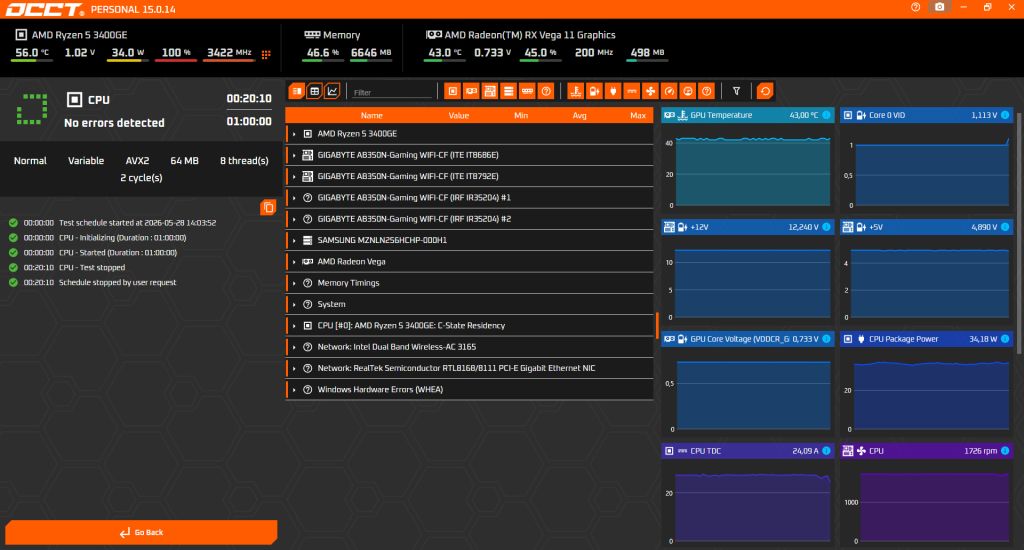The image size is (1024, 550).
Task: Toggle the GPU Temperature graph blue dot
Action: click(x=826, y=115)
